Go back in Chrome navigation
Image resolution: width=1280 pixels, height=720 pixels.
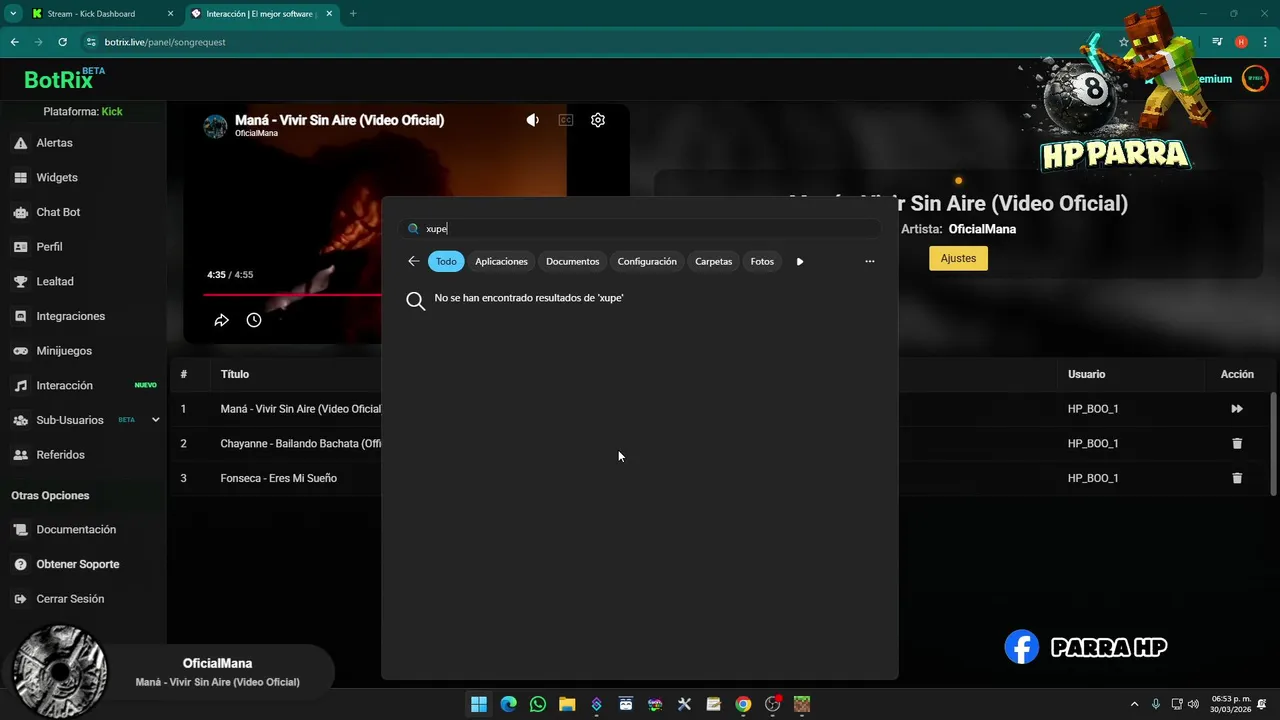(14, 42)
